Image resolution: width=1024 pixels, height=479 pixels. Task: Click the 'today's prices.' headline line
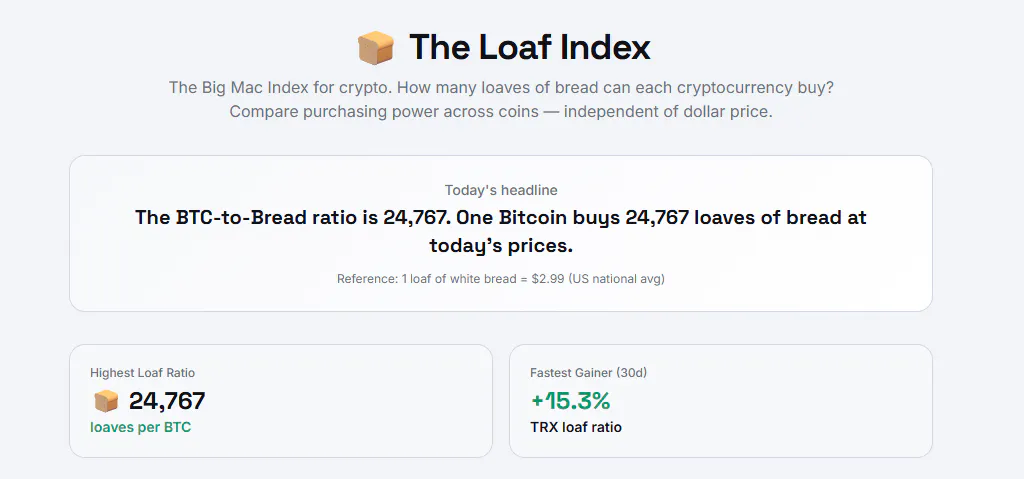click(501, 246)
